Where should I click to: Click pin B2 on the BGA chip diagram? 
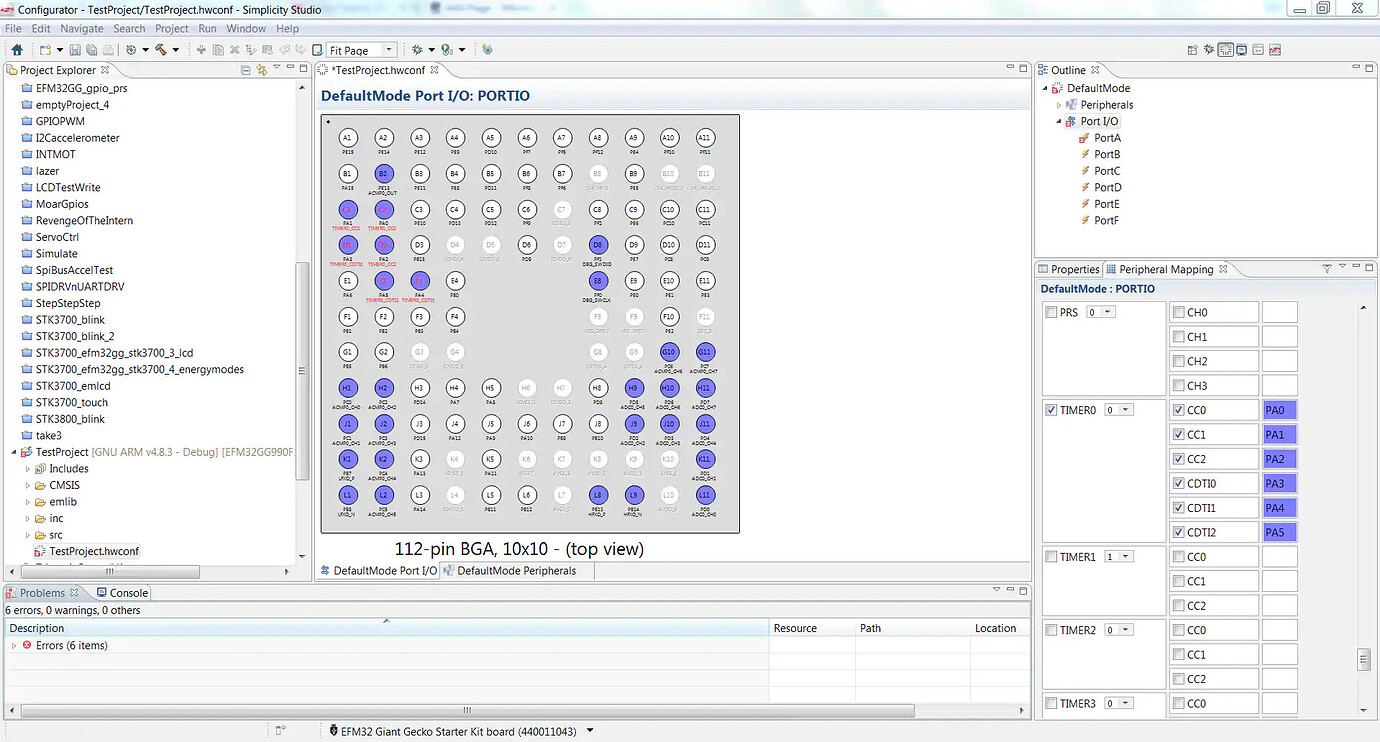coord(384,174)
